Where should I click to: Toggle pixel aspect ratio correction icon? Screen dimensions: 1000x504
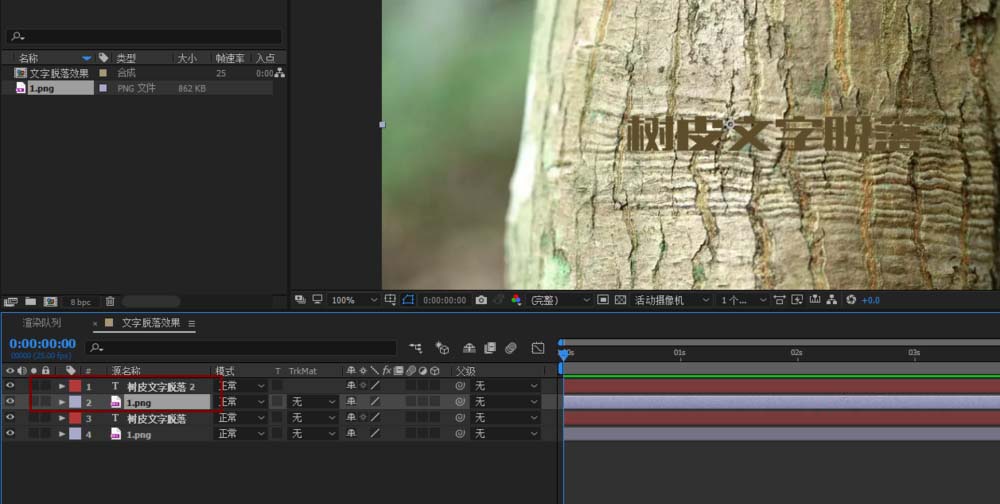[779, 299]
